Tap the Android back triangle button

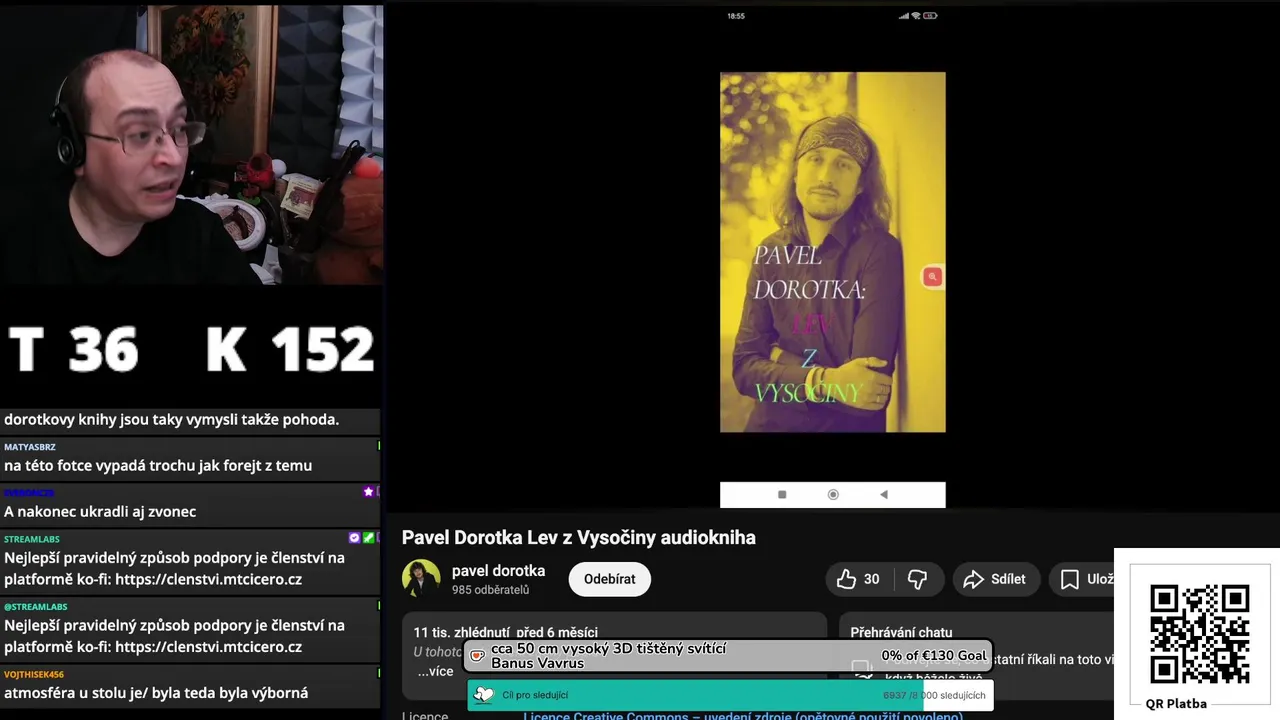[x=883, y=494]
